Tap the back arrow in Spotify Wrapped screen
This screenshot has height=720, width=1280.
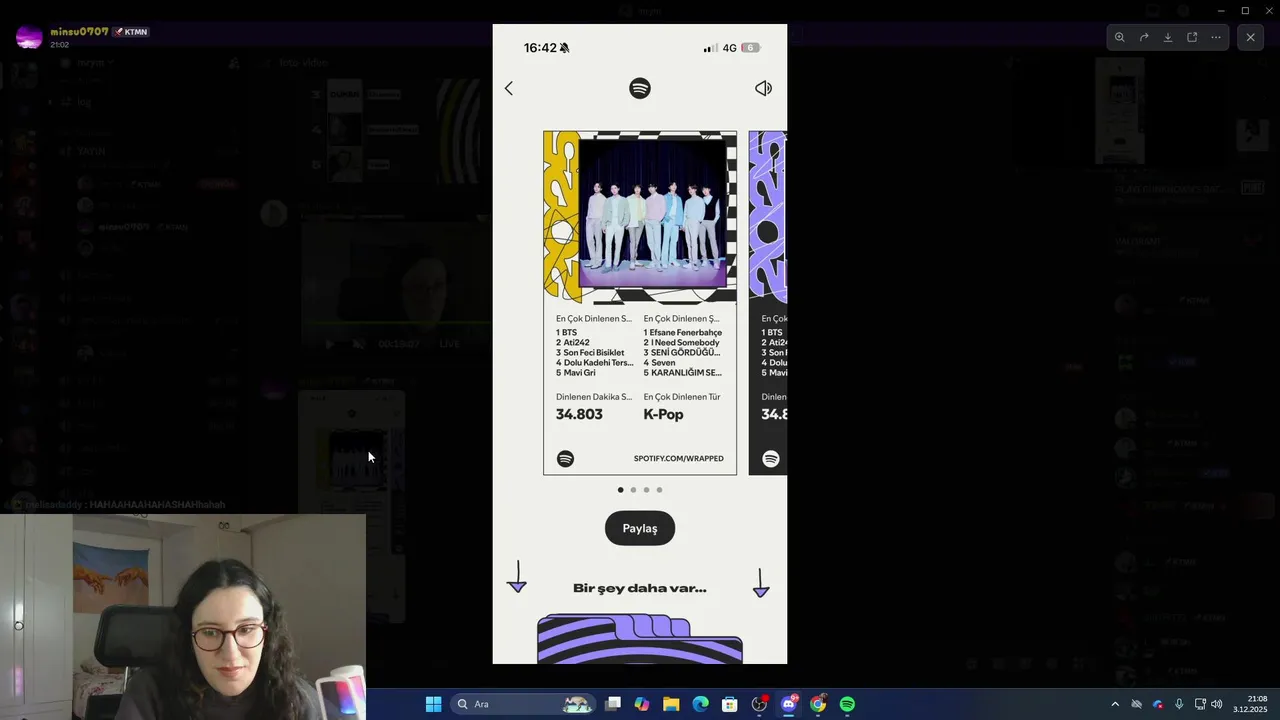tap(508, 88)
